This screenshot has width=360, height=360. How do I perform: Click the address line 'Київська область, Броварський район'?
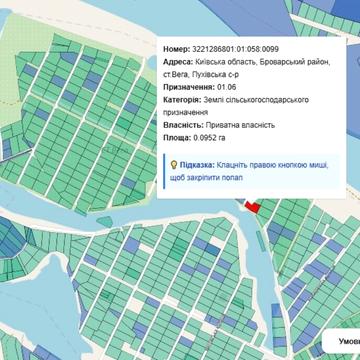tap(263, 62)
